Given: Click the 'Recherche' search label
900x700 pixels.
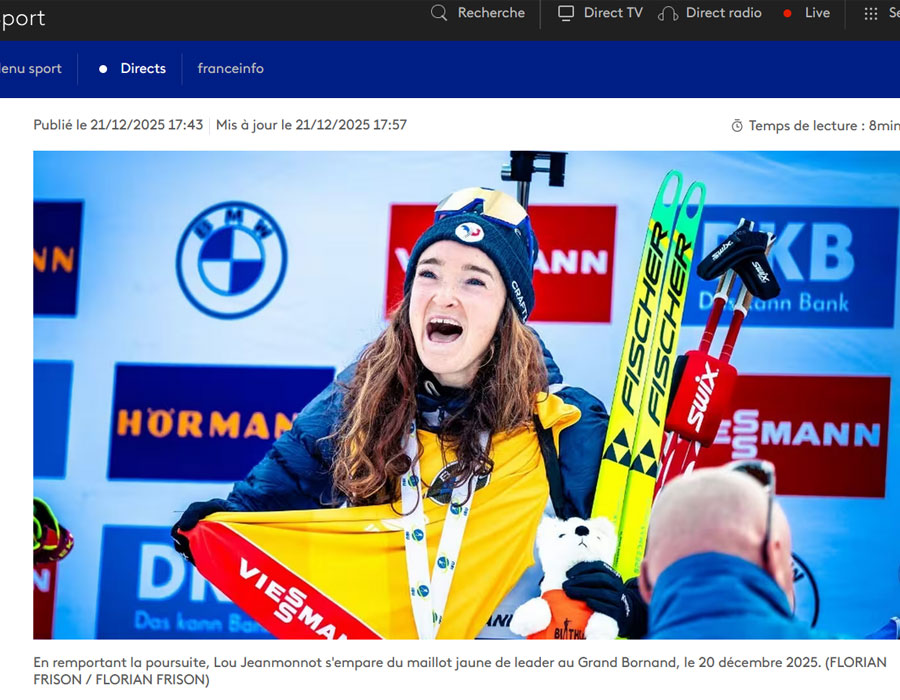Looking at the screenshot, I should click(491, 13).
